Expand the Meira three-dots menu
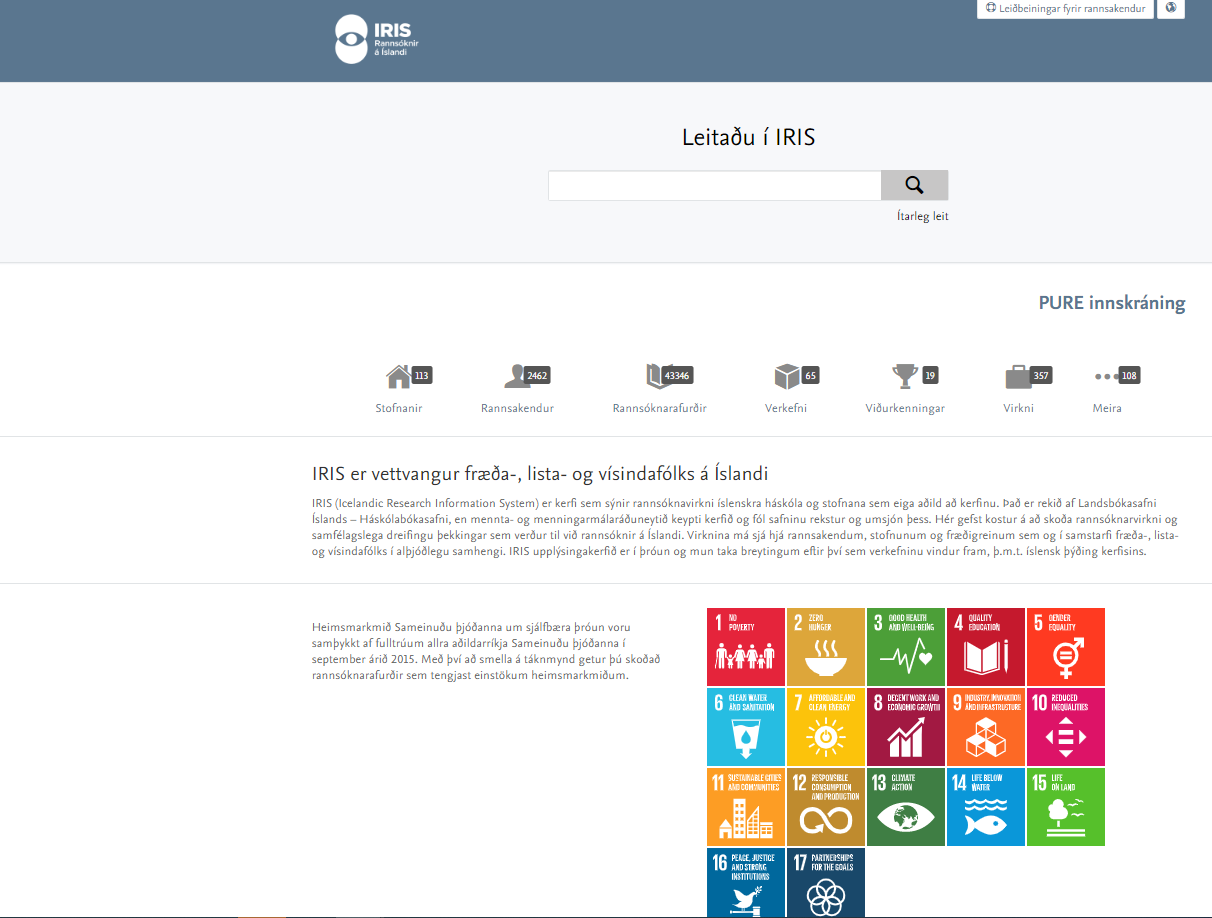Viewport: 1212px width, 918px height. click(x=1107, y=377)
